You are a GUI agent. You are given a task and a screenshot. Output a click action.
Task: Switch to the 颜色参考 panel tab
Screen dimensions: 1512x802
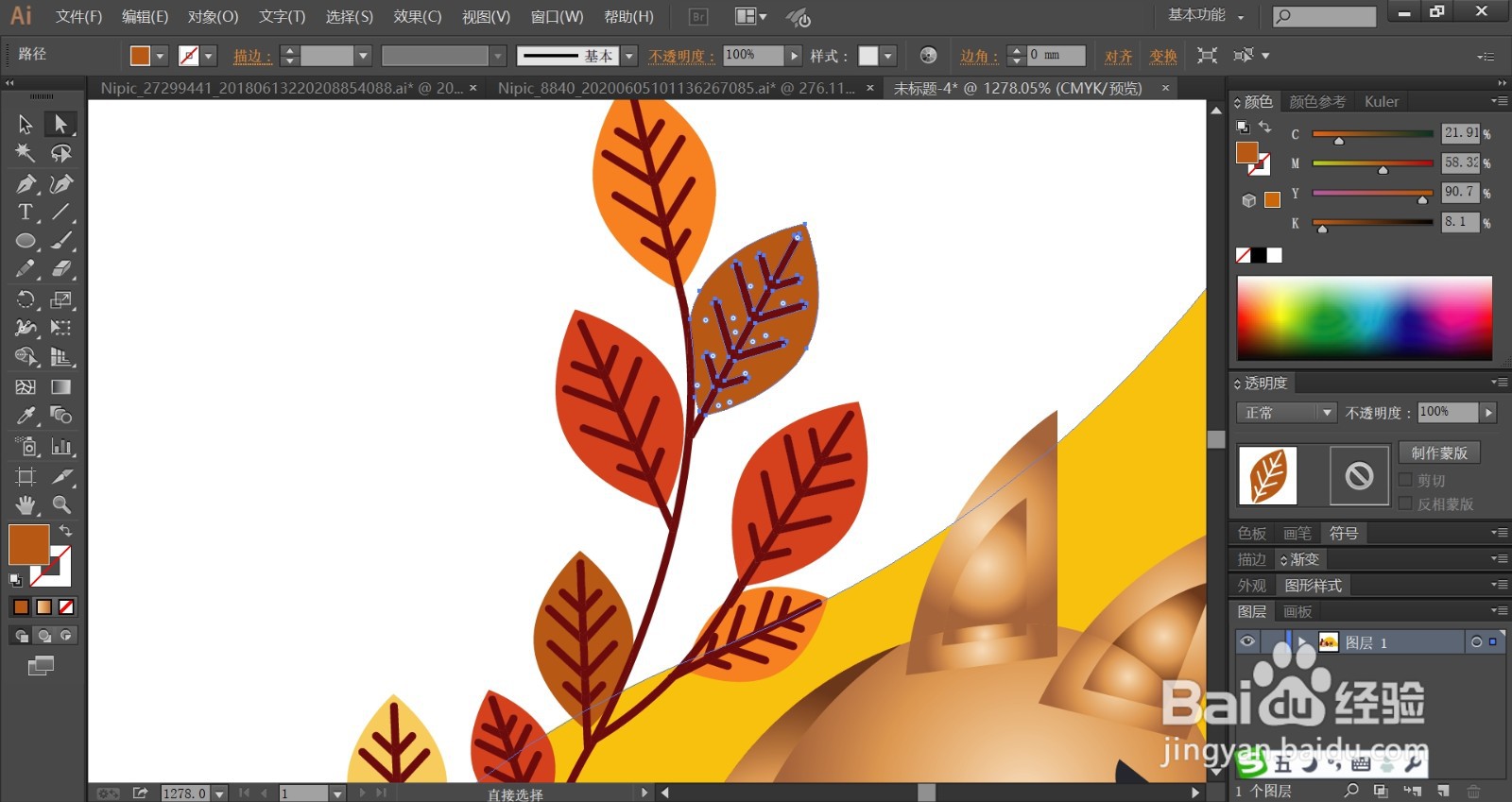coord(1317,101)
